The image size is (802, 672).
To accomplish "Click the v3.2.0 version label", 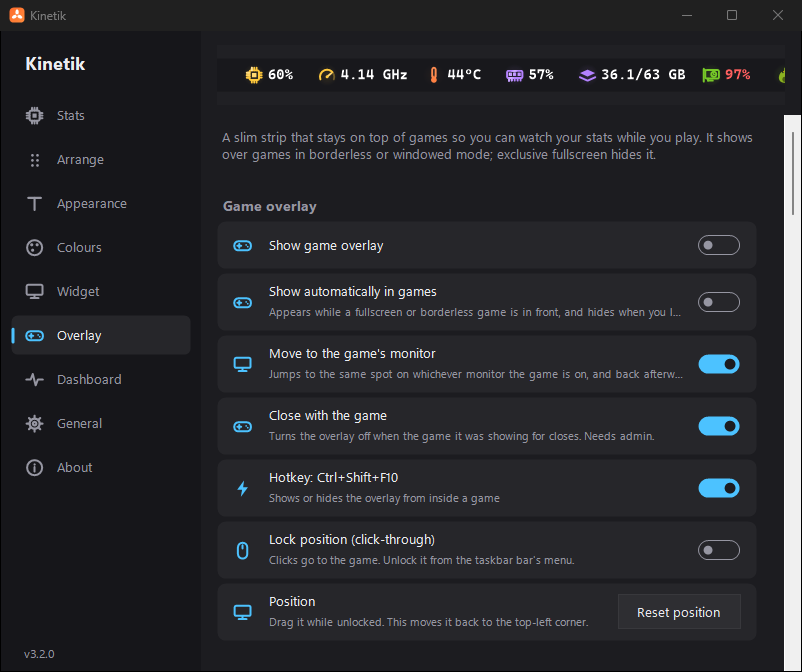I will [x=39, y=654].
